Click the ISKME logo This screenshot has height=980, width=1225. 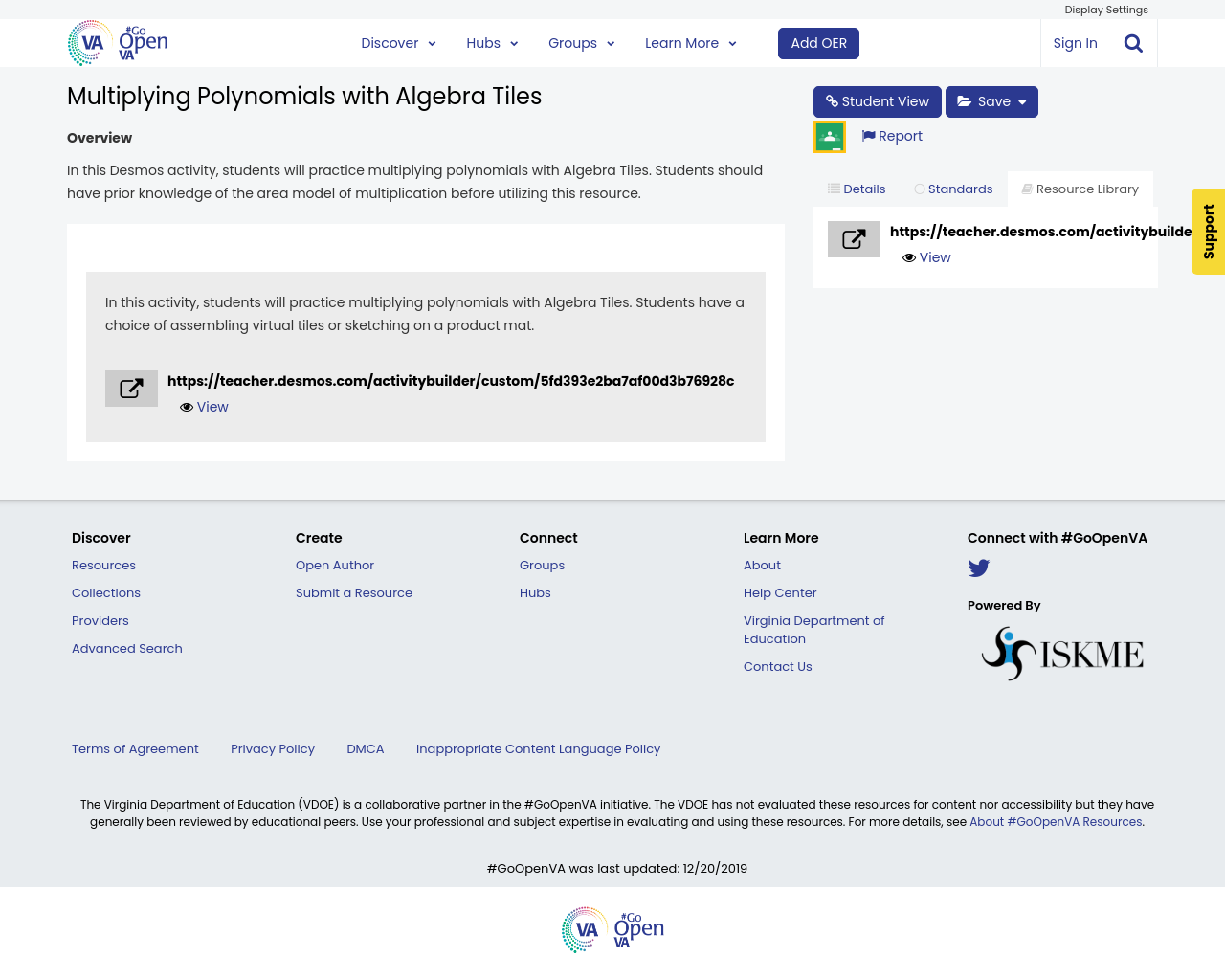coord(1062,654)
